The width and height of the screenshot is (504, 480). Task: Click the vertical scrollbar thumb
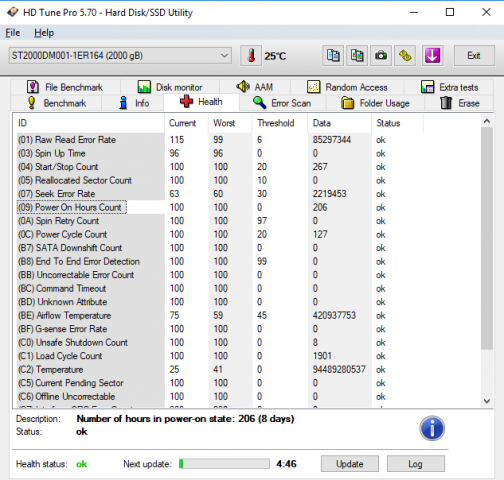487,238
